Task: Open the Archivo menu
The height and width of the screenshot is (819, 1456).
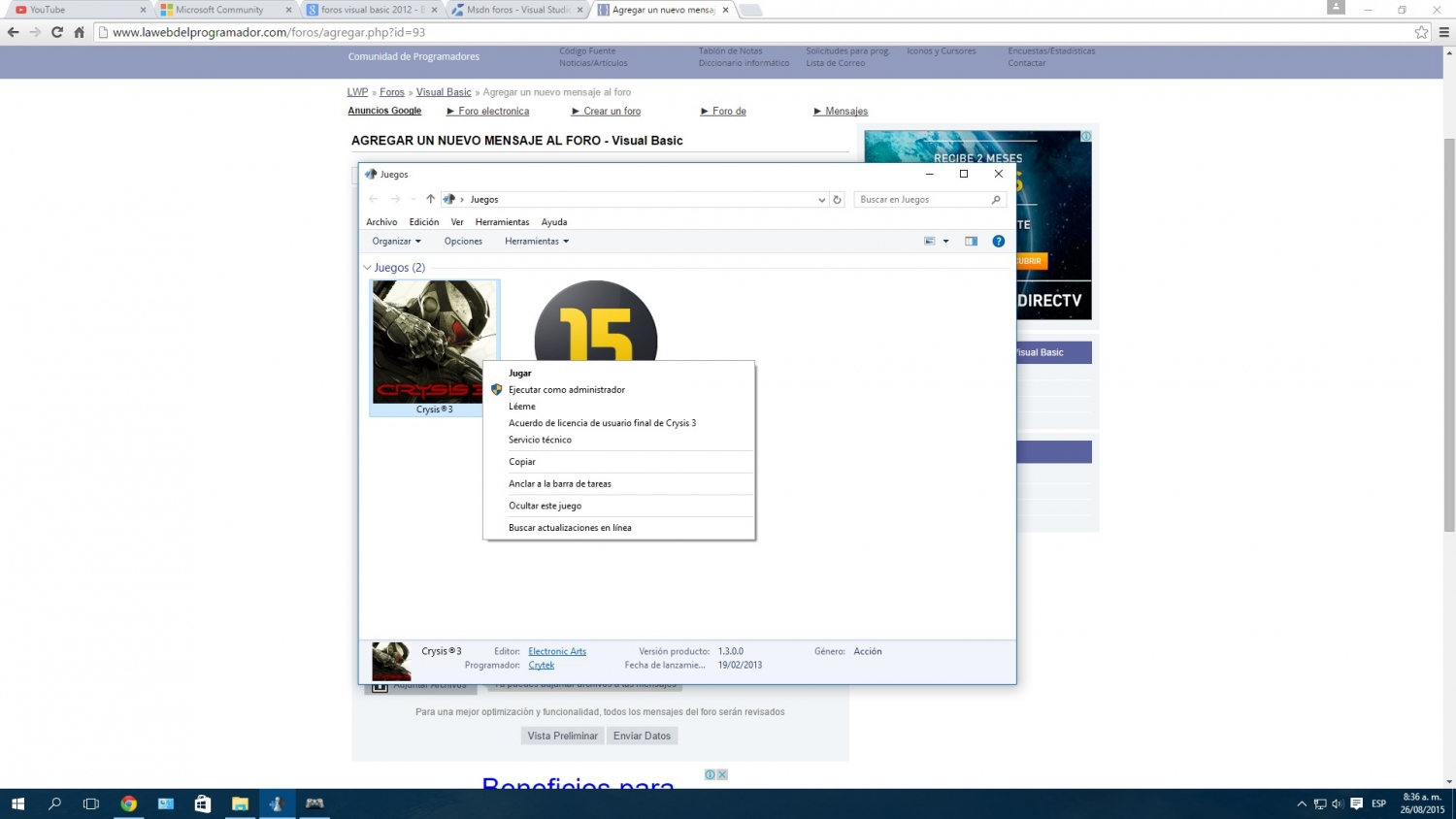Action: [381, 222]
